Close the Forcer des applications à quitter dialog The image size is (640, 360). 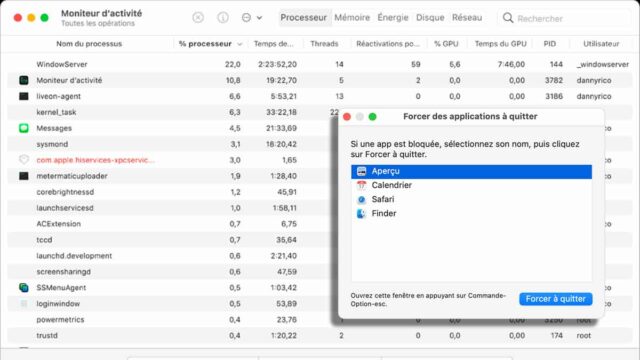click(x=347, y=117)
